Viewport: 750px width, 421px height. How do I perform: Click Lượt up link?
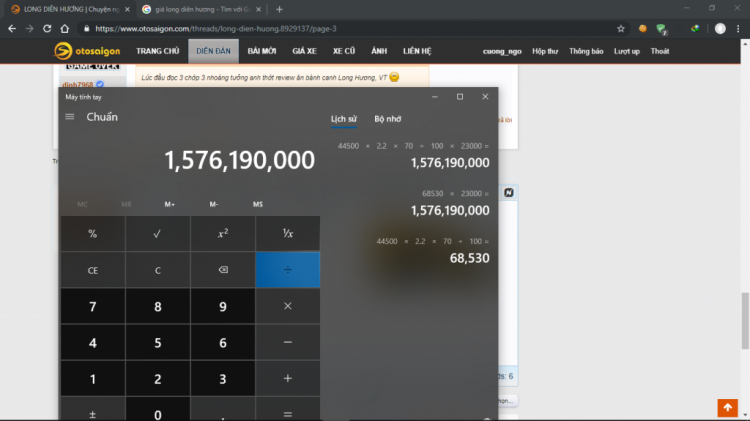point(627,51)
